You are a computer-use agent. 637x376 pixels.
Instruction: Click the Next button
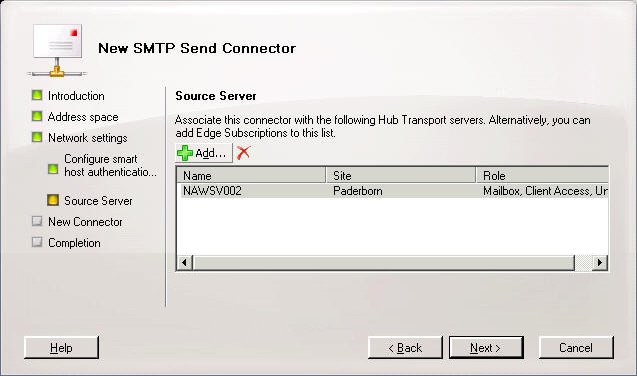[486, 348]
